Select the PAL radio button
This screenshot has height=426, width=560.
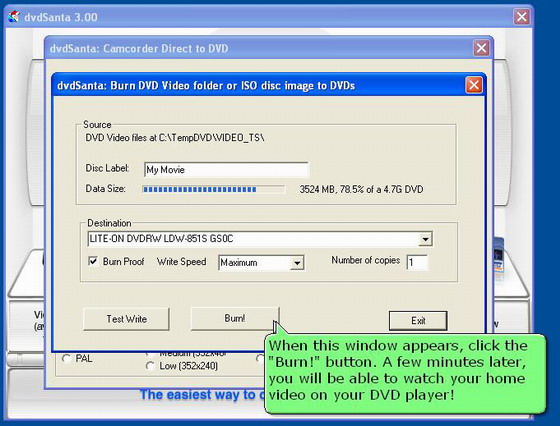click(x=66, y=358)
